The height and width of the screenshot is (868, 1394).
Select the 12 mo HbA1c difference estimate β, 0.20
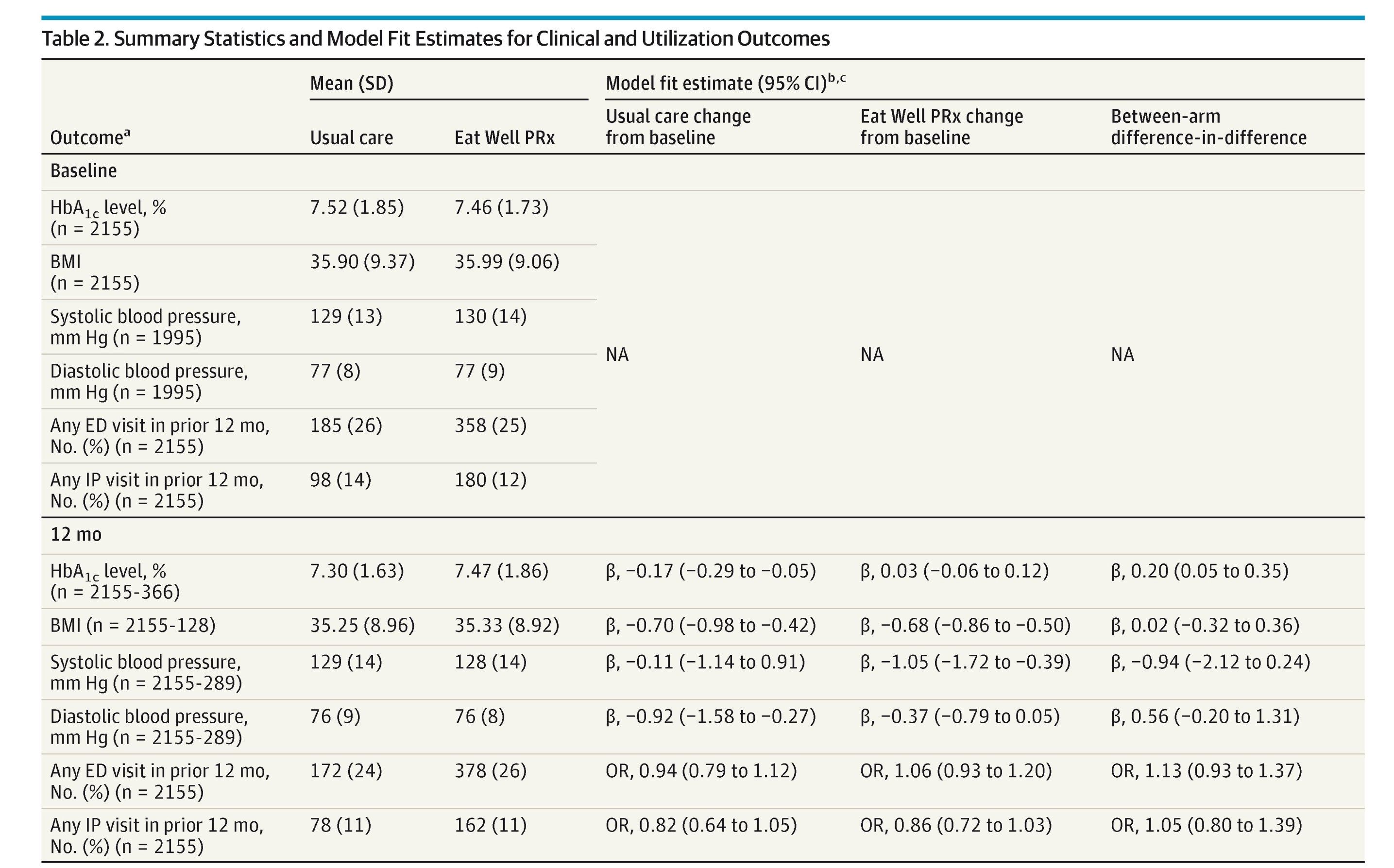[x=1199, y=571]
